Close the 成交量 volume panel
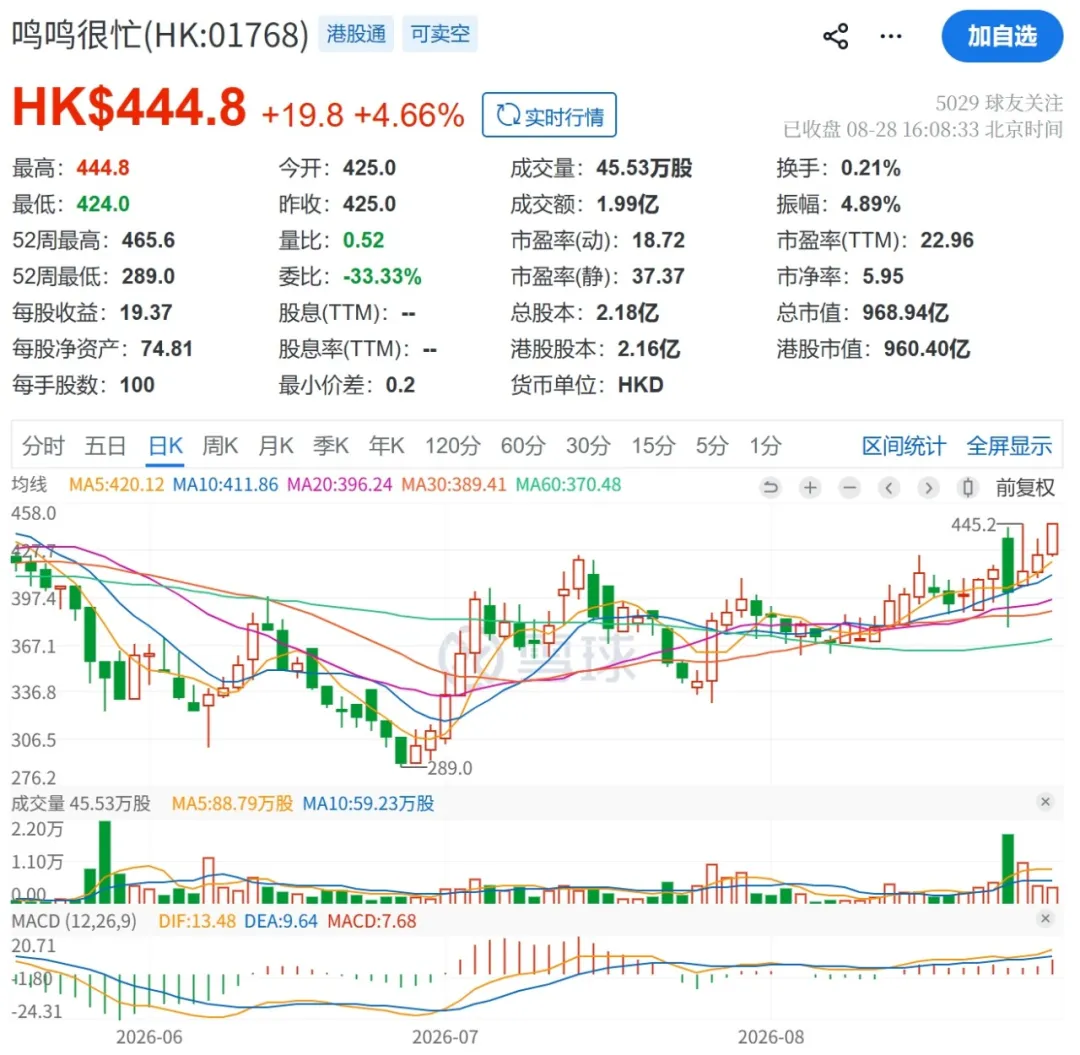Image resolution: width=1080 pixels, height=1055 pixels. [x=1045, y=802]
